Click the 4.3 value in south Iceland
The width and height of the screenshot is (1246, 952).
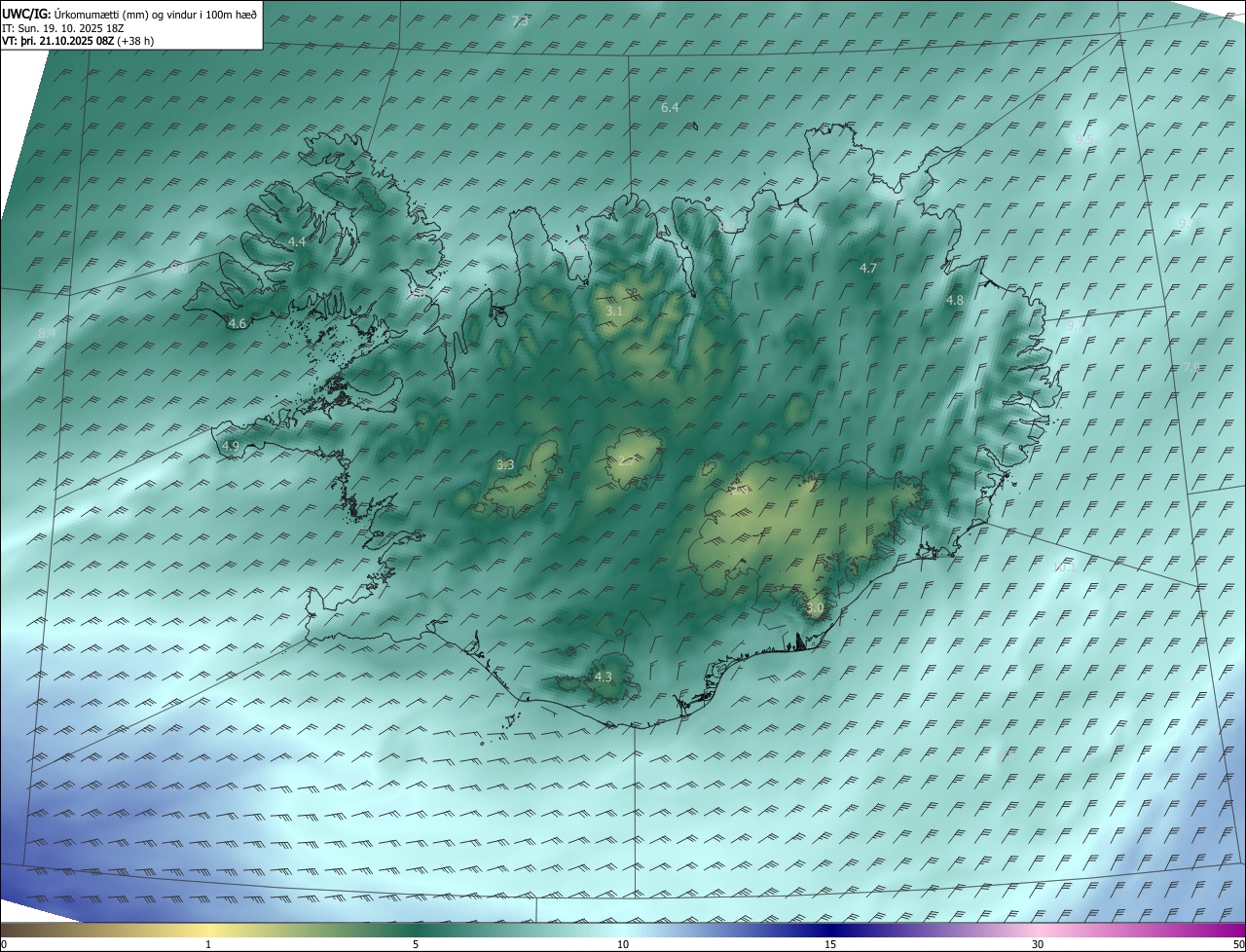click(604, 677)
